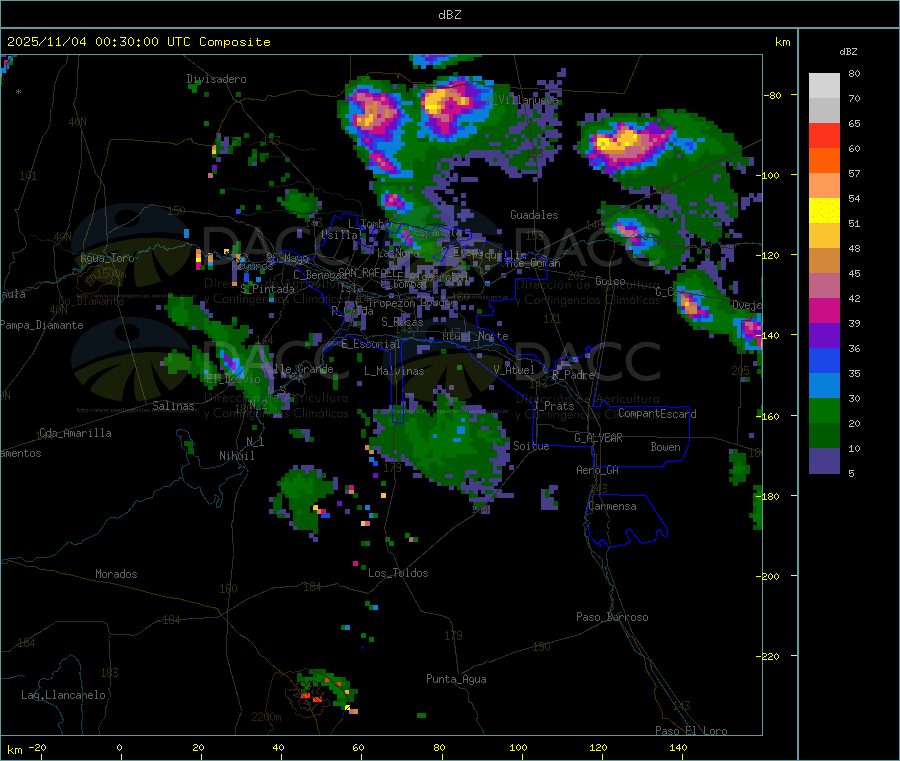
Task: Click the 'S_Pintada' map label
Action: (x=267, y=289)
